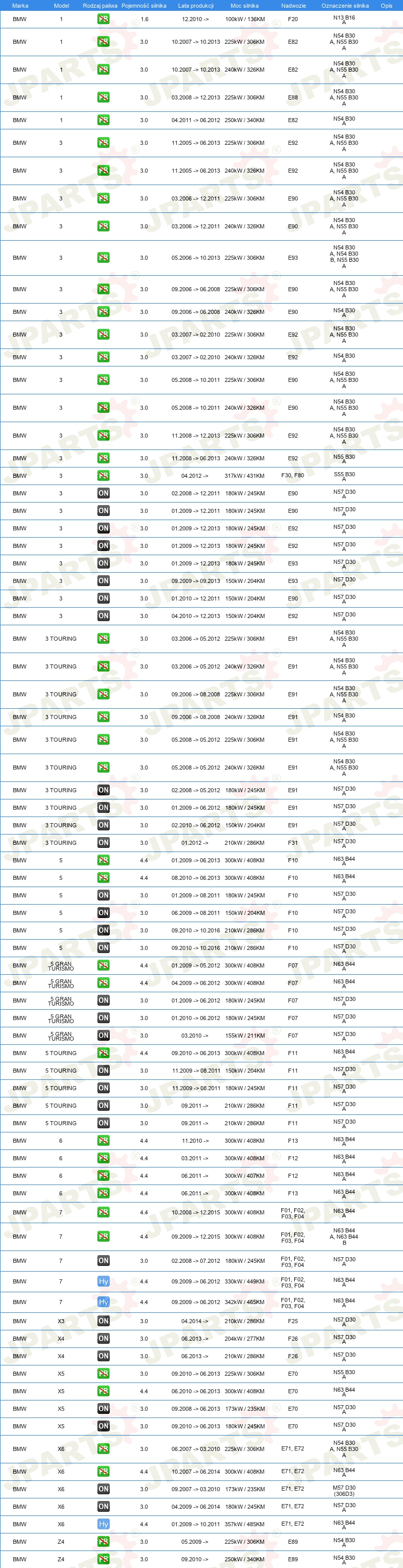Click petrol icon in the 250kW / 340KM E82 row
The width and height of the screenshot is (403, 1568).
click(104, 120)
